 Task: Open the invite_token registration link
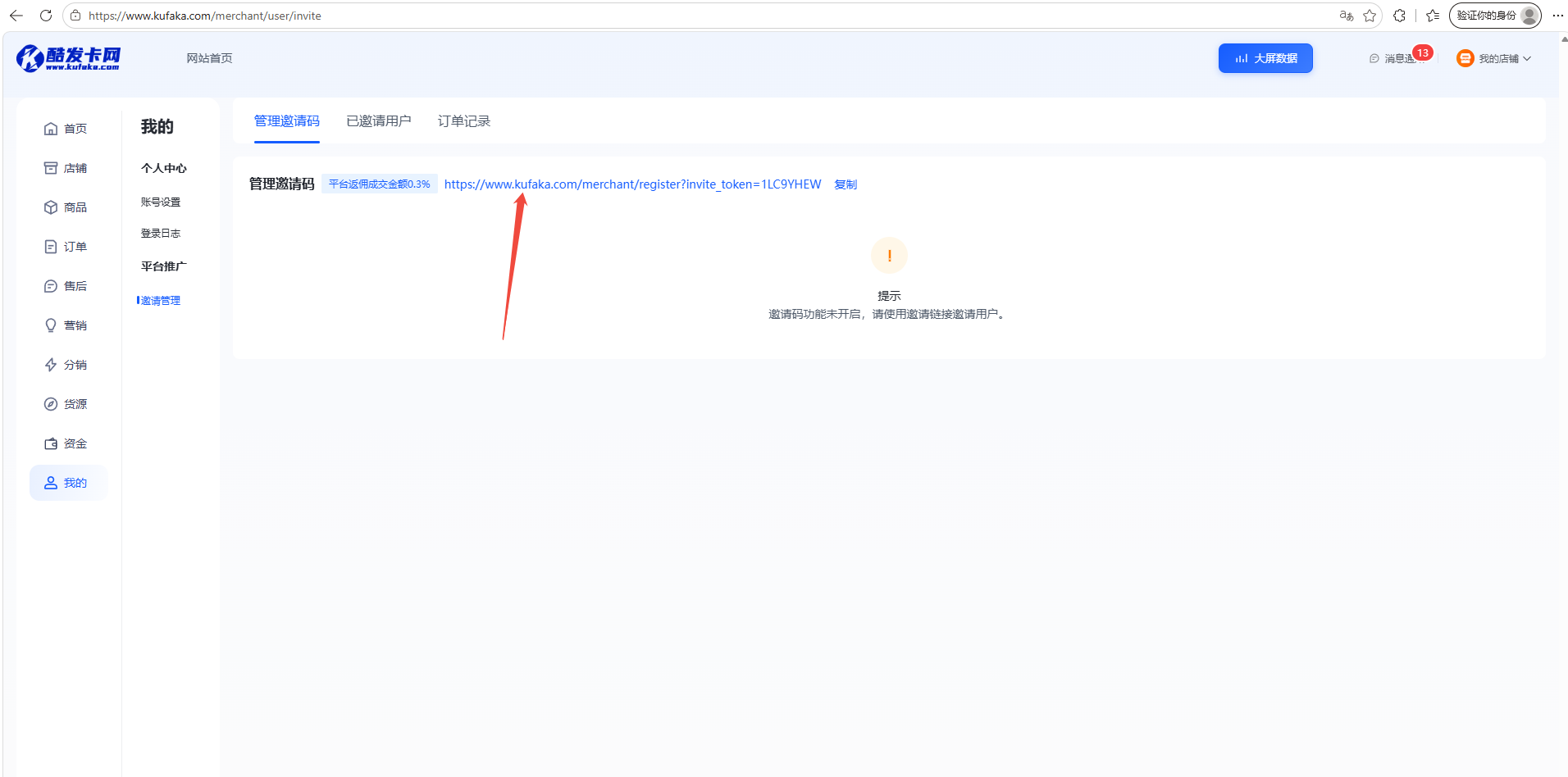click(x=632, y=184)
